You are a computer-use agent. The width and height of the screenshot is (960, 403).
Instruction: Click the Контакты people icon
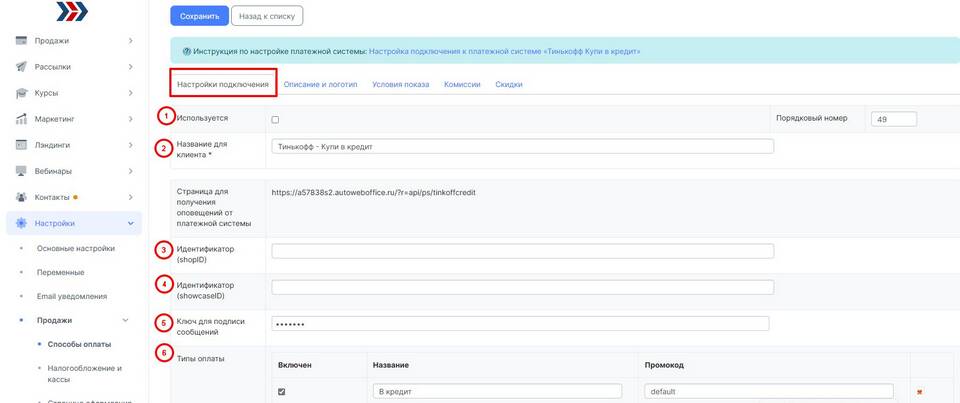click(x=21, y=197)
